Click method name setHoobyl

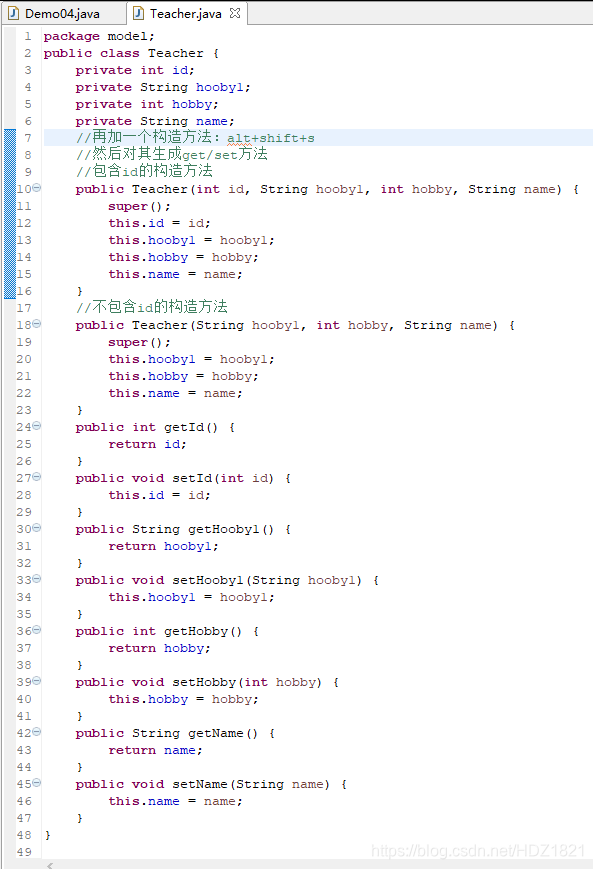pos(208,581)
